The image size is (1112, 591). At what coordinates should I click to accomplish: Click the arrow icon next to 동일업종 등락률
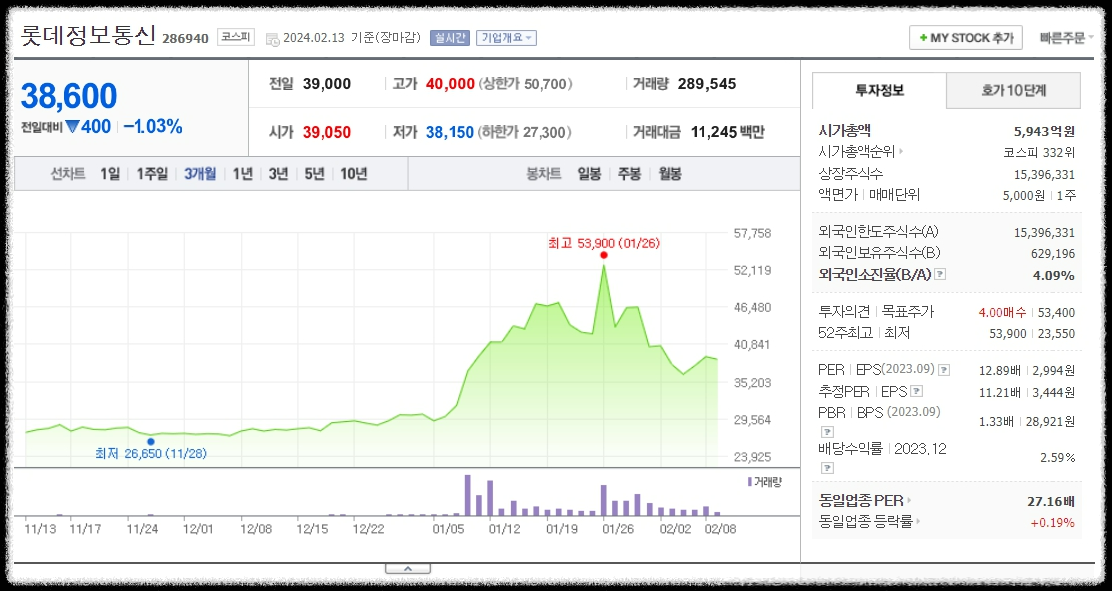[x=918, y=522]
